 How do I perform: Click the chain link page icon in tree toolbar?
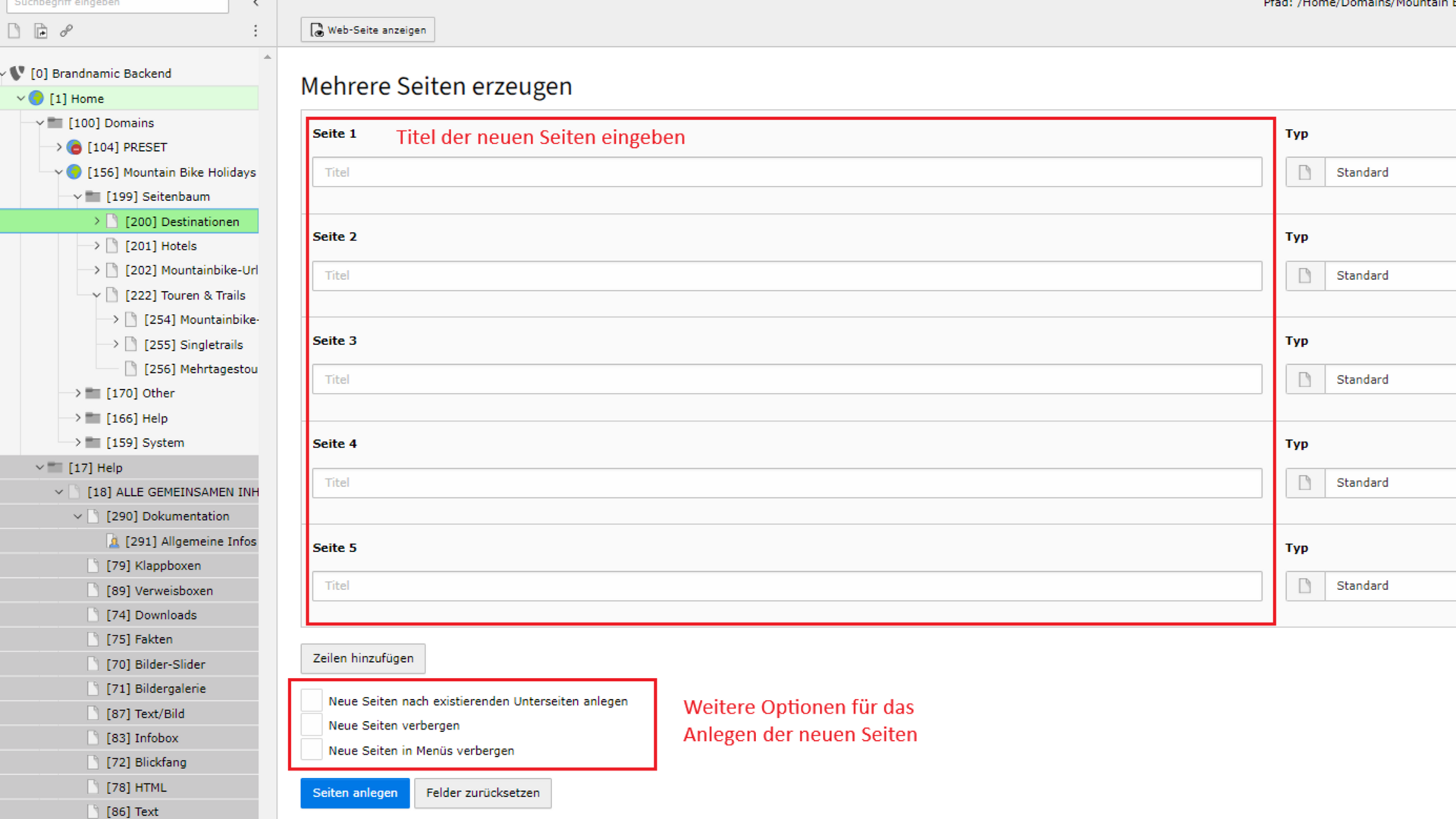[x=67, y=31]
